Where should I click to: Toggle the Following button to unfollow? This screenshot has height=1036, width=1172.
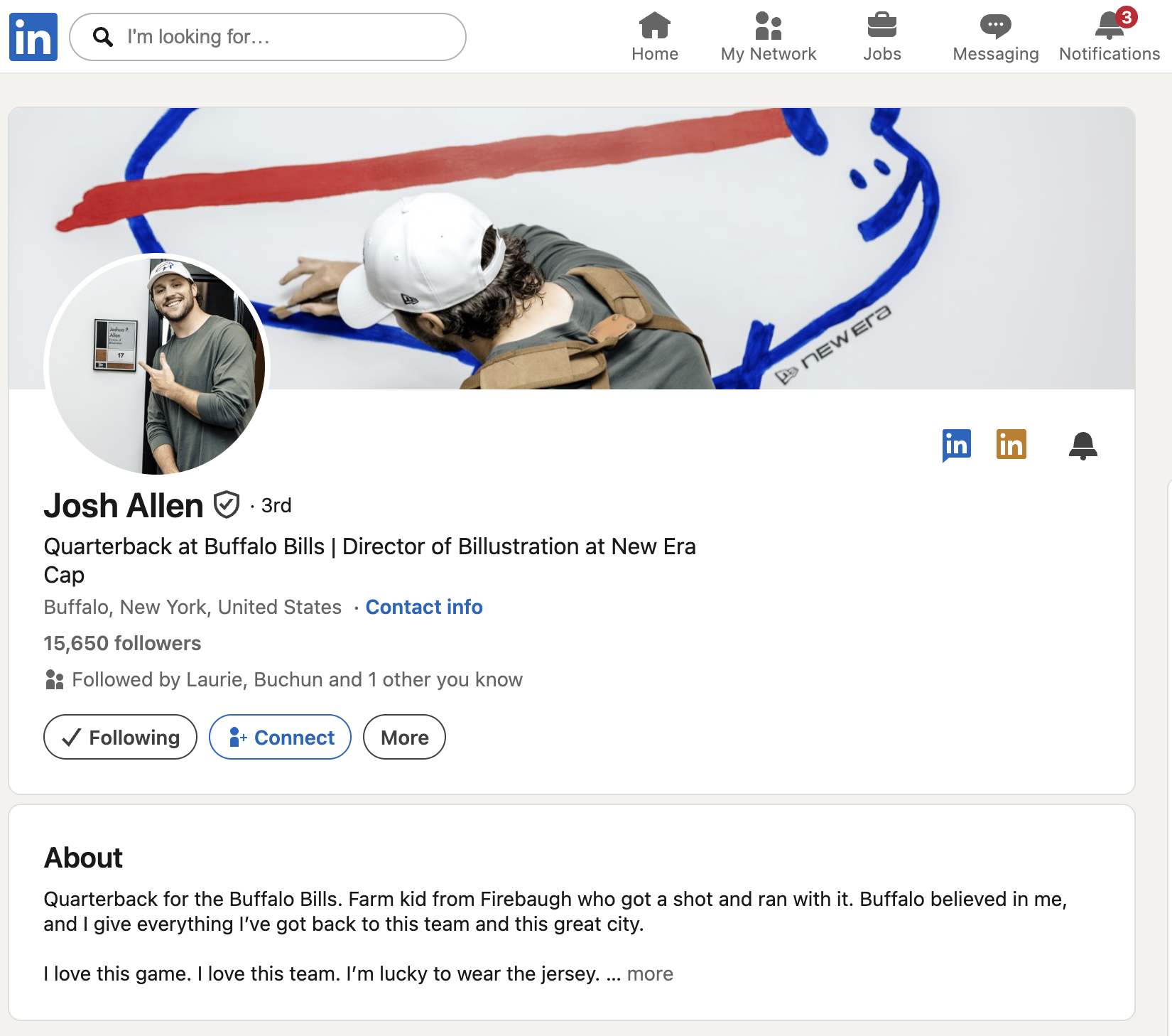(120, 737)
